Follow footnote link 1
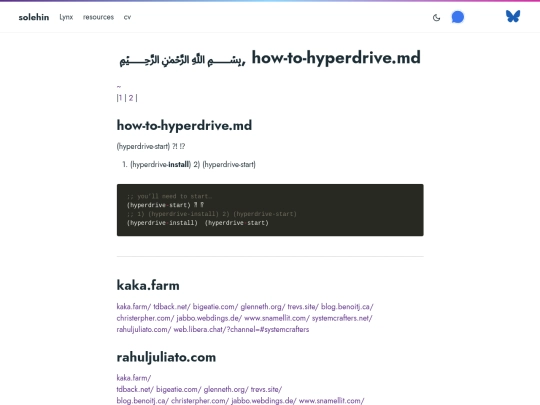The height and width of the screenshot is (405, 540). click(120, 98)
